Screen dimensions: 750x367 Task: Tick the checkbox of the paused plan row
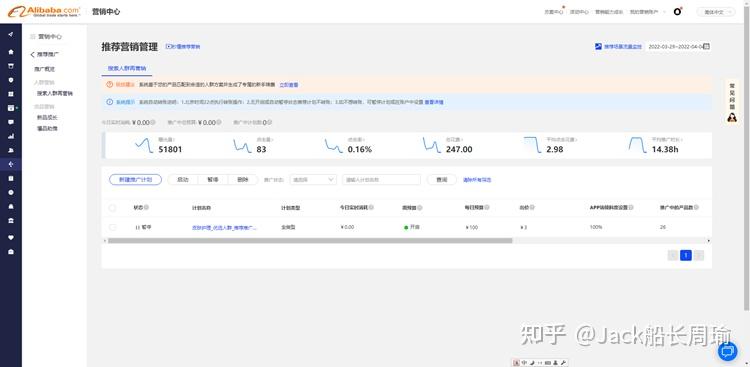[112, 227]
